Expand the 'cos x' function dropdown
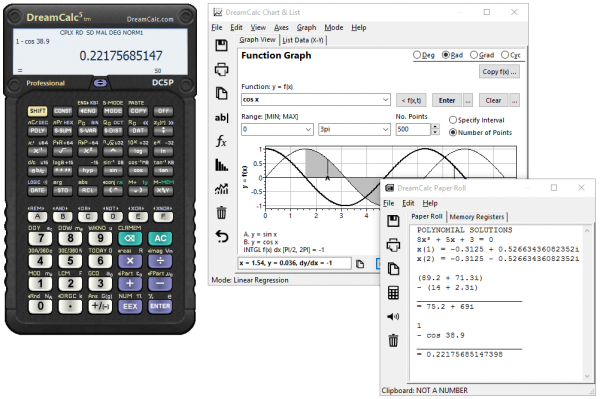 click(x=385, y=99)
